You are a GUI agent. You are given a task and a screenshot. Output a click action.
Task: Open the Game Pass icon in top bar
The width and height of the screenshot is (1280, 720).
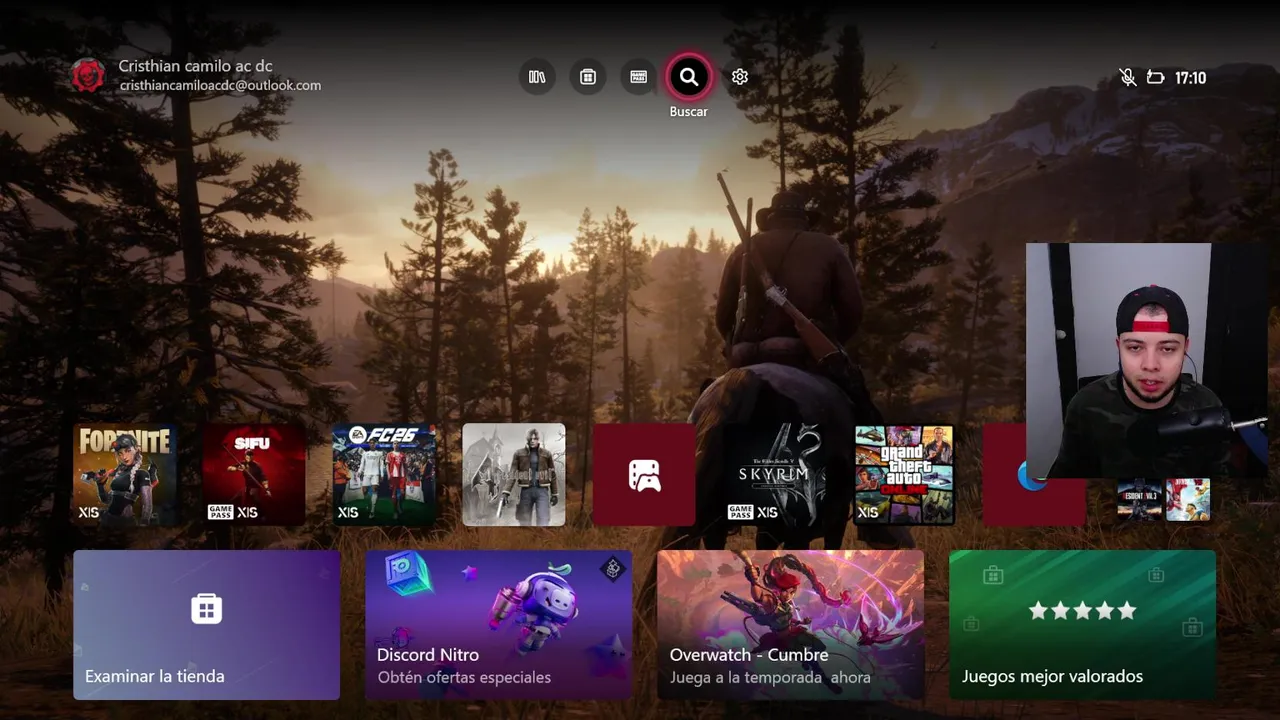pos(639,77)
